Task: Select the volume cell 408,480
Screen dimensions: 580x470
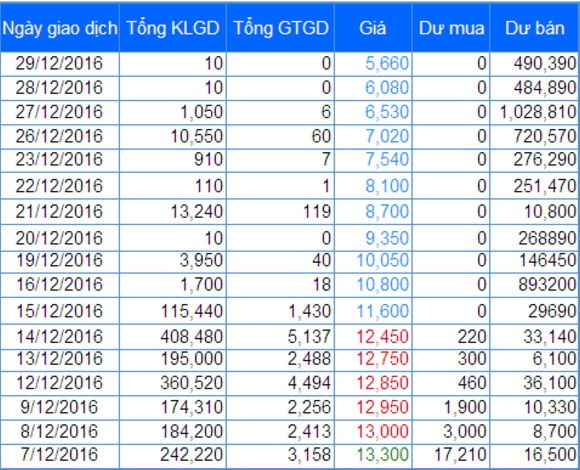Action: pyautogui.click(x=192, y=337)
